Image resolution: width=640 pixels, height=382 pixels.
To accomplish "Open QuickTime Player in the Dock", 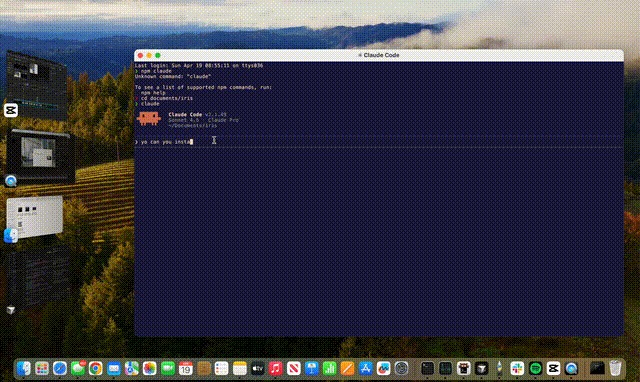I will pos(571,369).
